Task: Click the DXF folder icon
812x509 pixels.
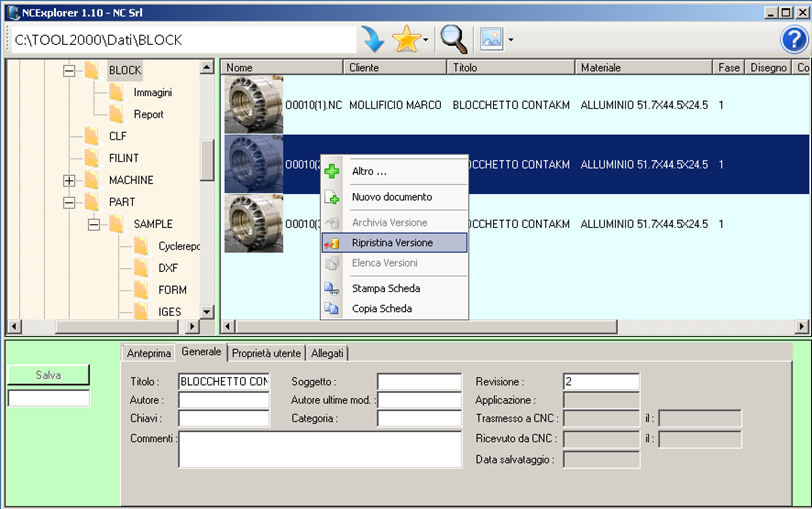Action: (142, 268)
